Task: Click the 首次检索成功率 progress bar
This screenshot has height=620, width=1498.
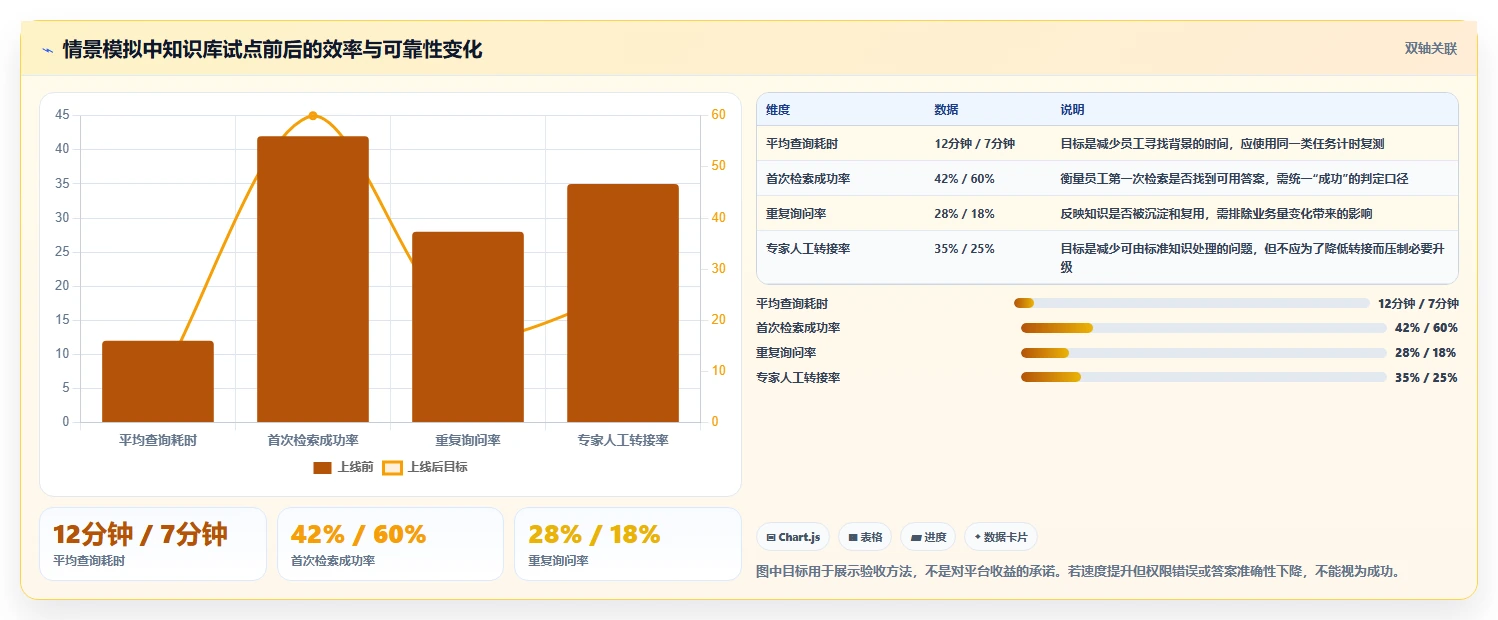Action: (1203, 328)
